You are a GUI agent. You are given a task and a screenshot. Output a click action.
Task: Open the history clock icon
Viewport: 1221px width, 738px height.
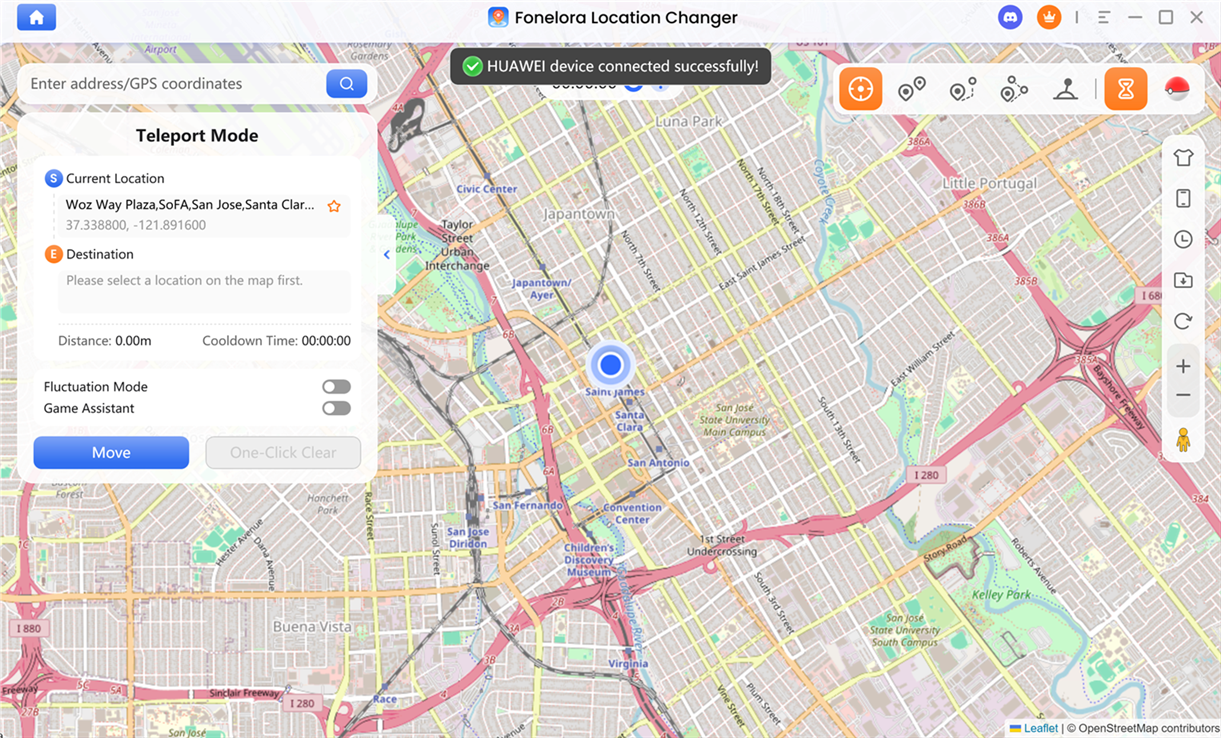[x=1183, y=239]
